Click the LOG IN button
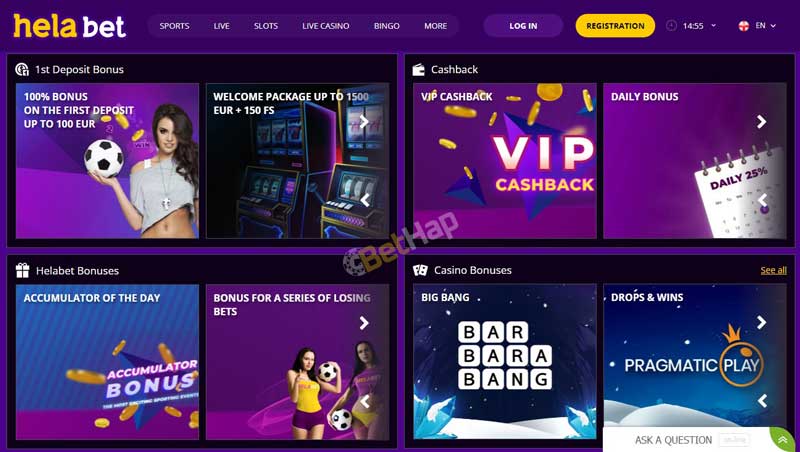The image size is (800, 452). coord(523,26)
